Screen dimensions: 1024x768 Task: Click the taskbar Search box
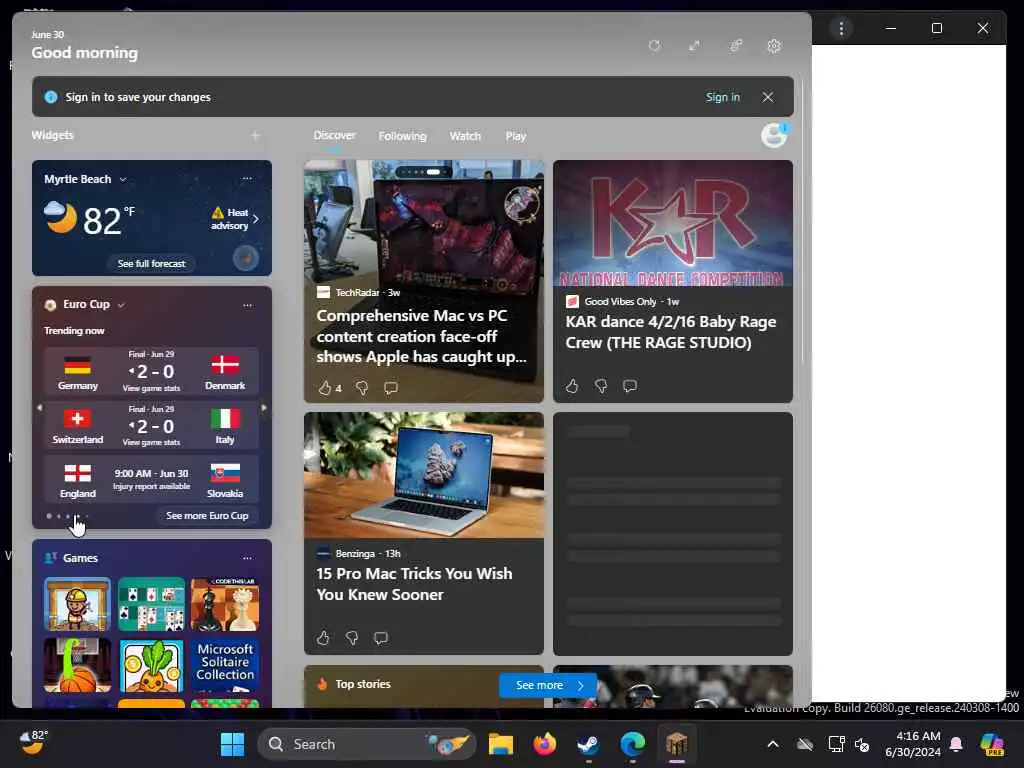367,744
